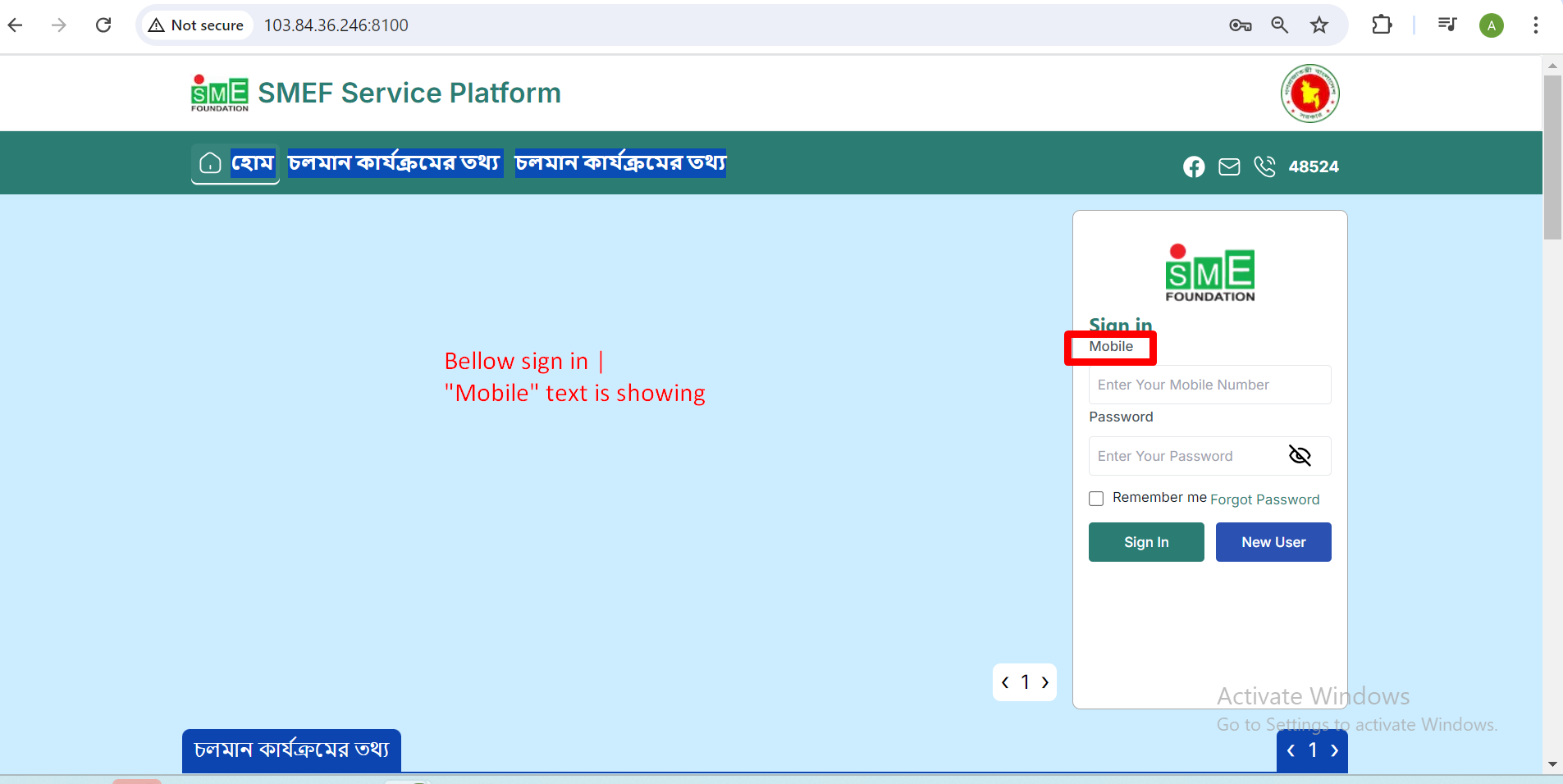
Task: Reload the page with refresh icon
Action: point(103,25)
